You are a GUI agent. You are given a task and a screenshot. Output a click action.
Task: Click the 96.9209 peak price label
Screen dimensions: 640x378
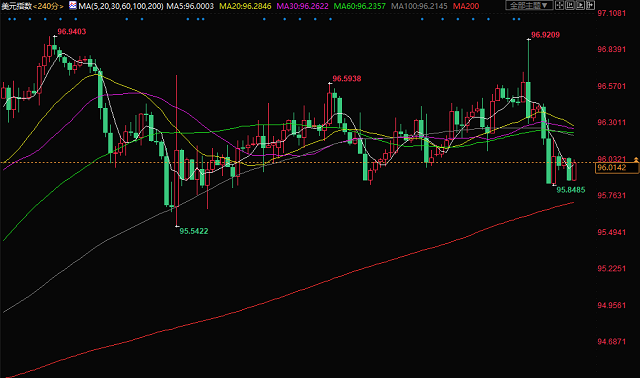click(545, 35)
